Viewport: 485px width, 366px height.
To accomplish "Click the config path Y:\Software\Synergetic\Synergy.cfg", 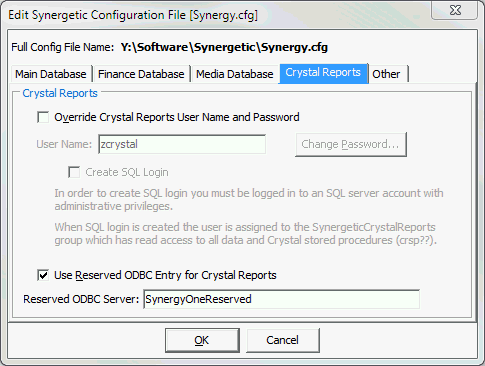I will (224, 47).
